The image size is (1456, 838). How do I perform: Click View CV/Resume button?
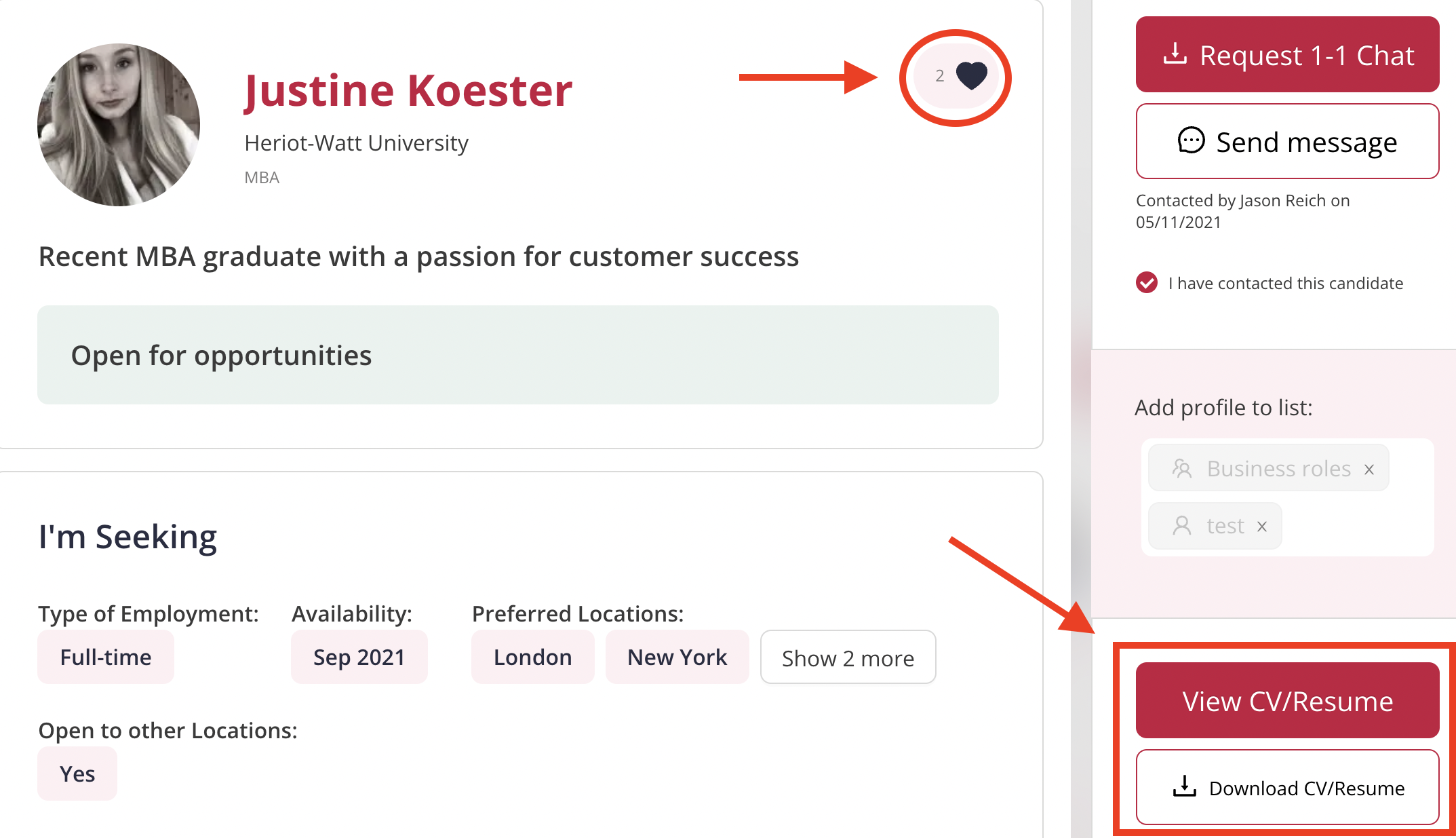pyautogui.click(x=1287, y=701)
